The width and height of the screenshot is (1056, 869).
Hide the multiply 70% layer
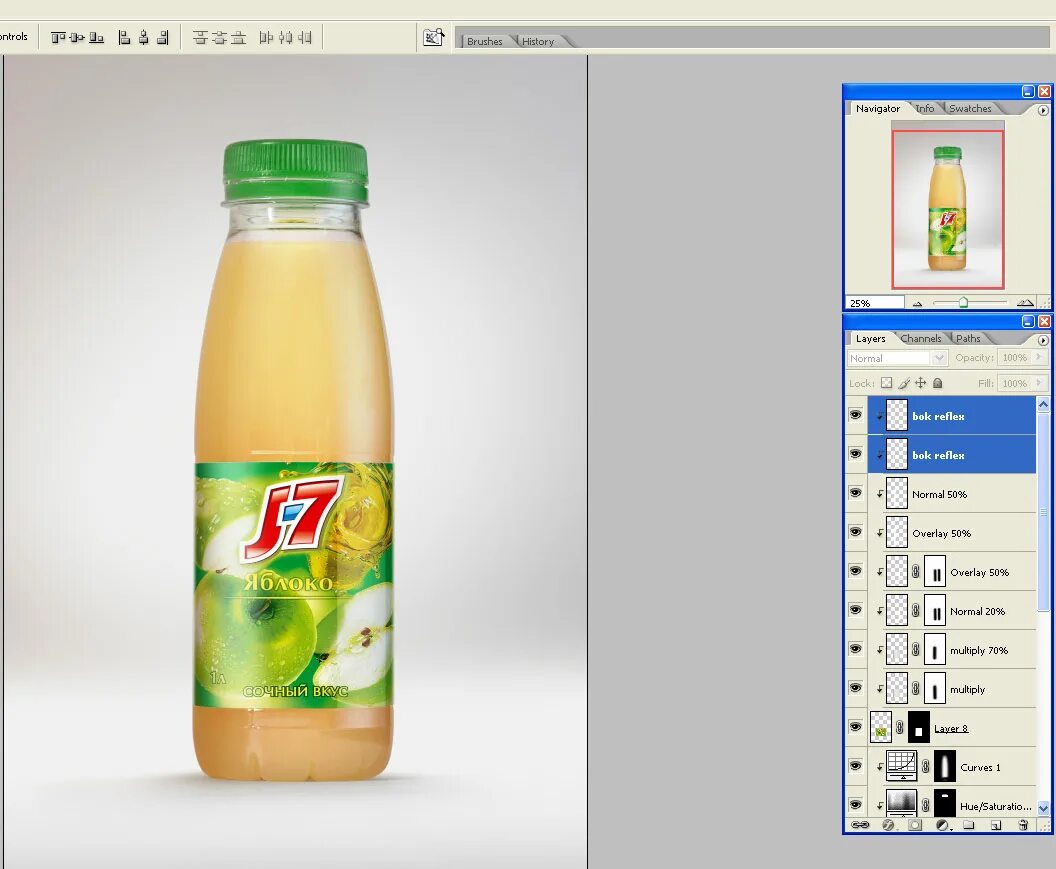(x=855, y=649)
